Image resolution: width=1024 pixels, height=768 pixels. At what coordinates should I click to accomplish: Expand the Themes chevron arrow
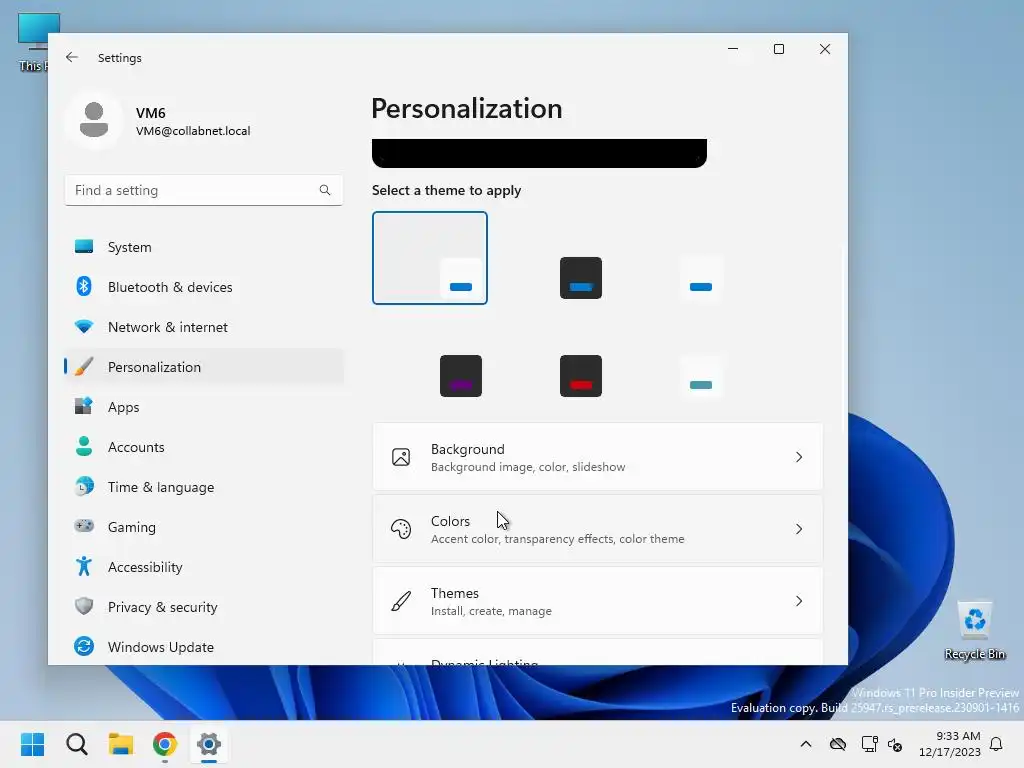tap(799, 601)
